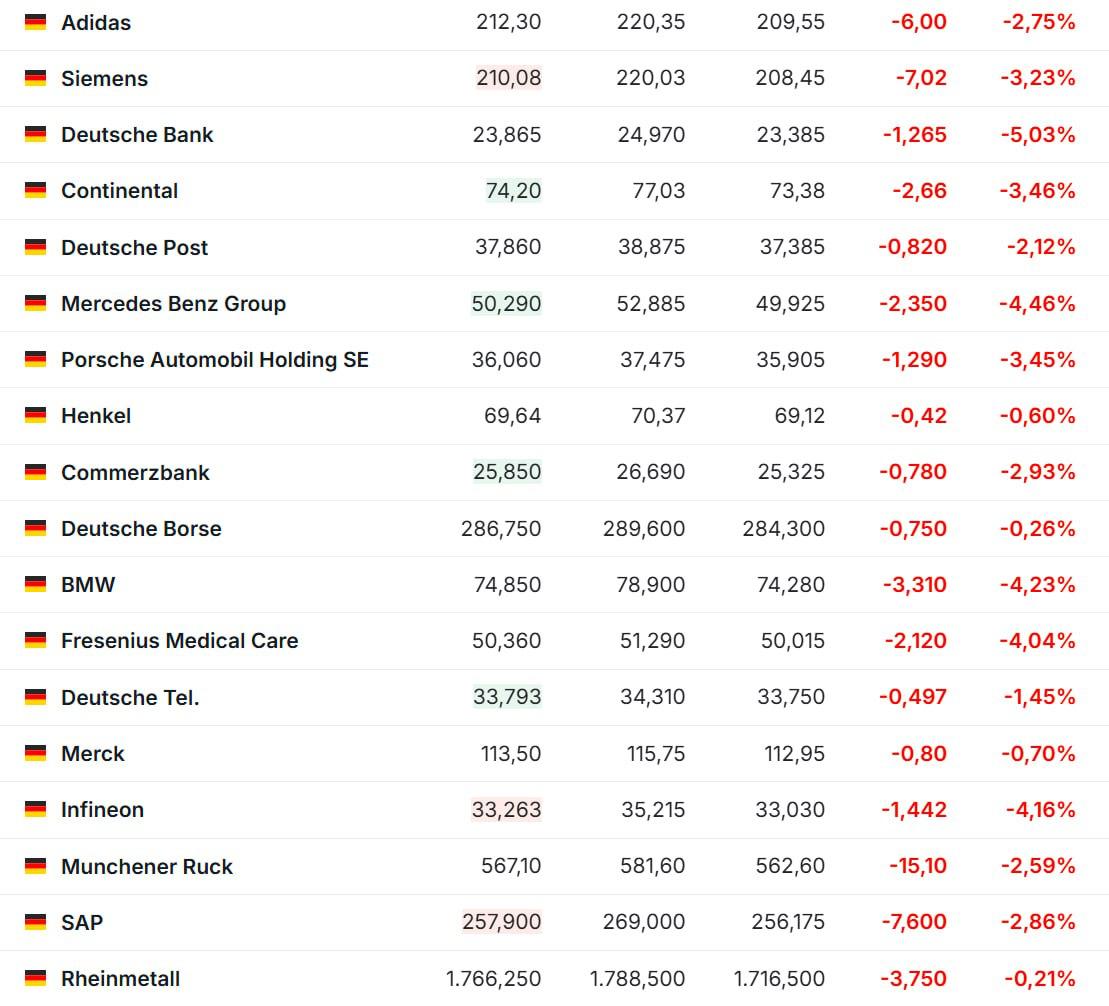The height and width of the screenshot is (1006, 1109).
Task: Click the flag icon beside SAP
Action: 36,922
